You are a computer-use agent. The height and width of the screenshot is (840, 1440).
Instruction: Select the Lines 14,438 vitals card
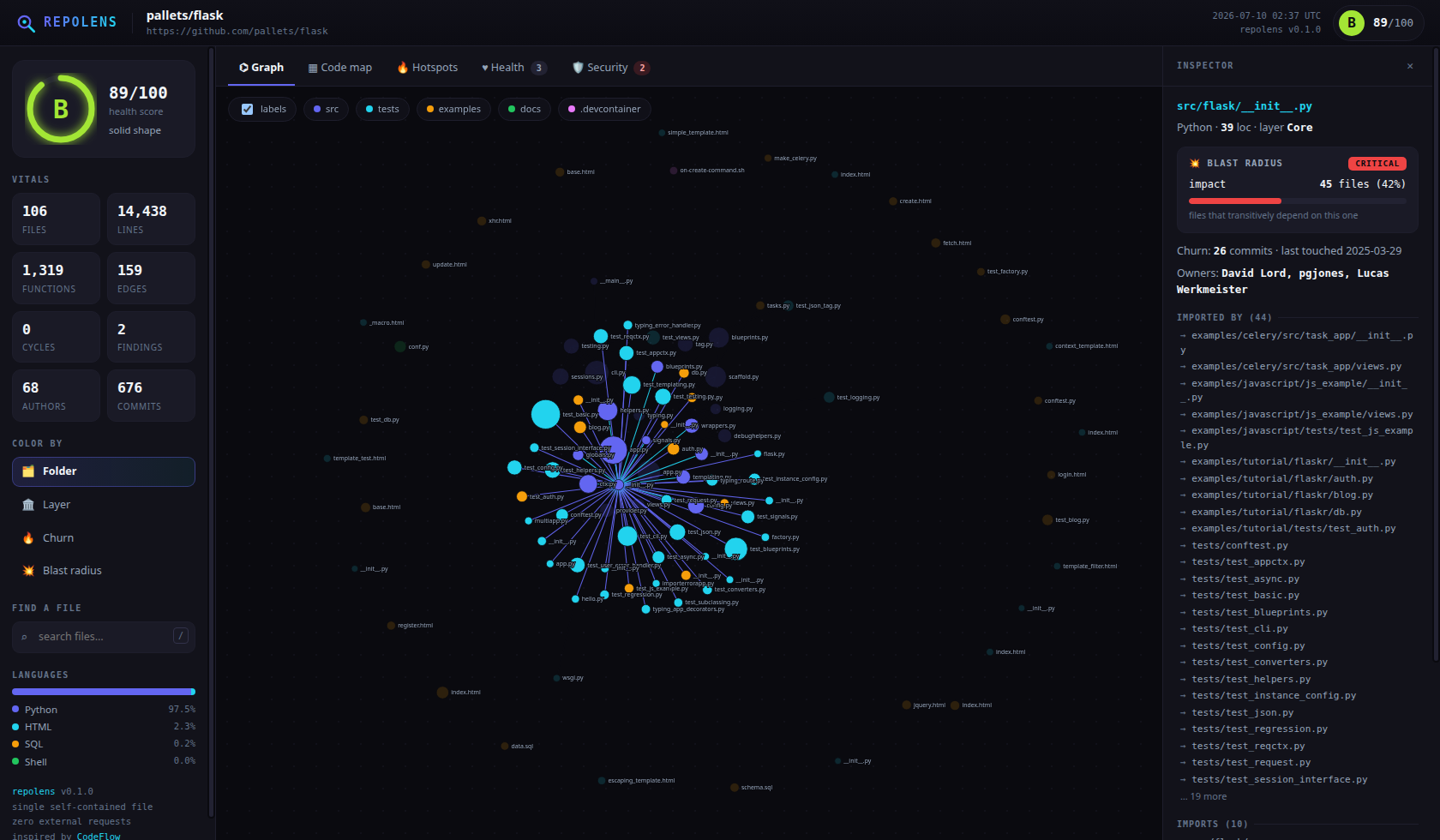pos(151,219)
